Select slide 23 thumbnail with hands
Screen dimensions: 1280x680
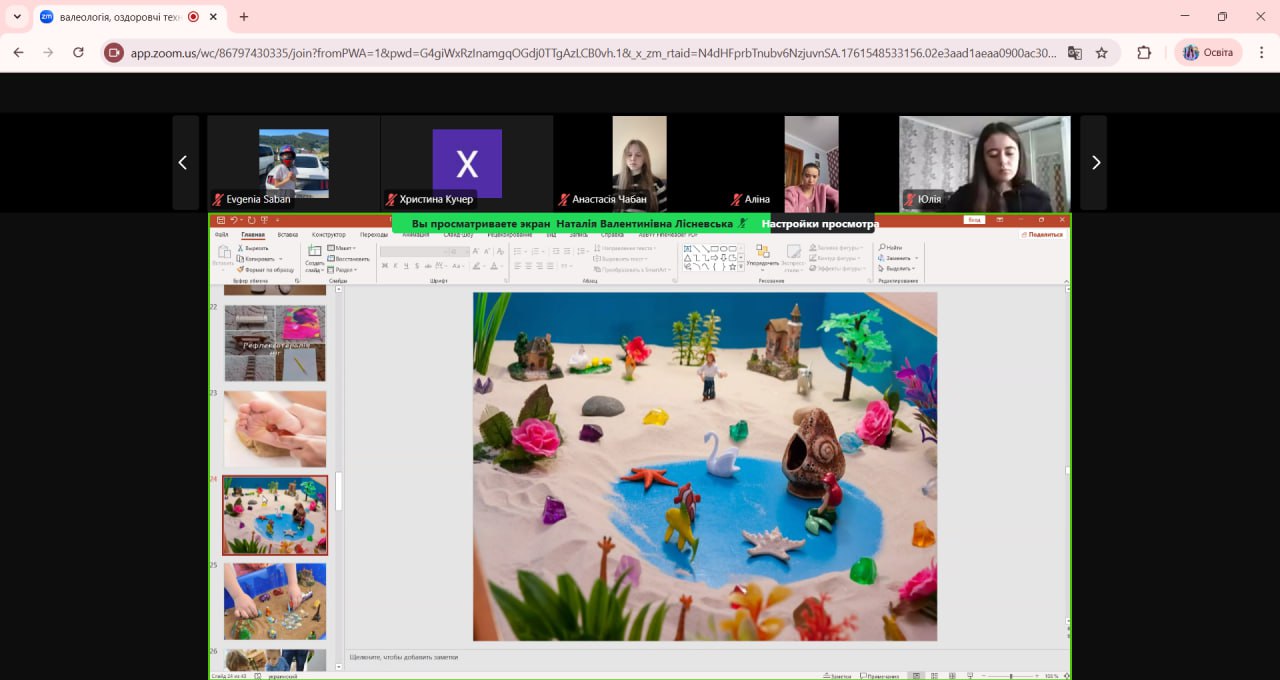pyautogui.click(x=275, y=428)
